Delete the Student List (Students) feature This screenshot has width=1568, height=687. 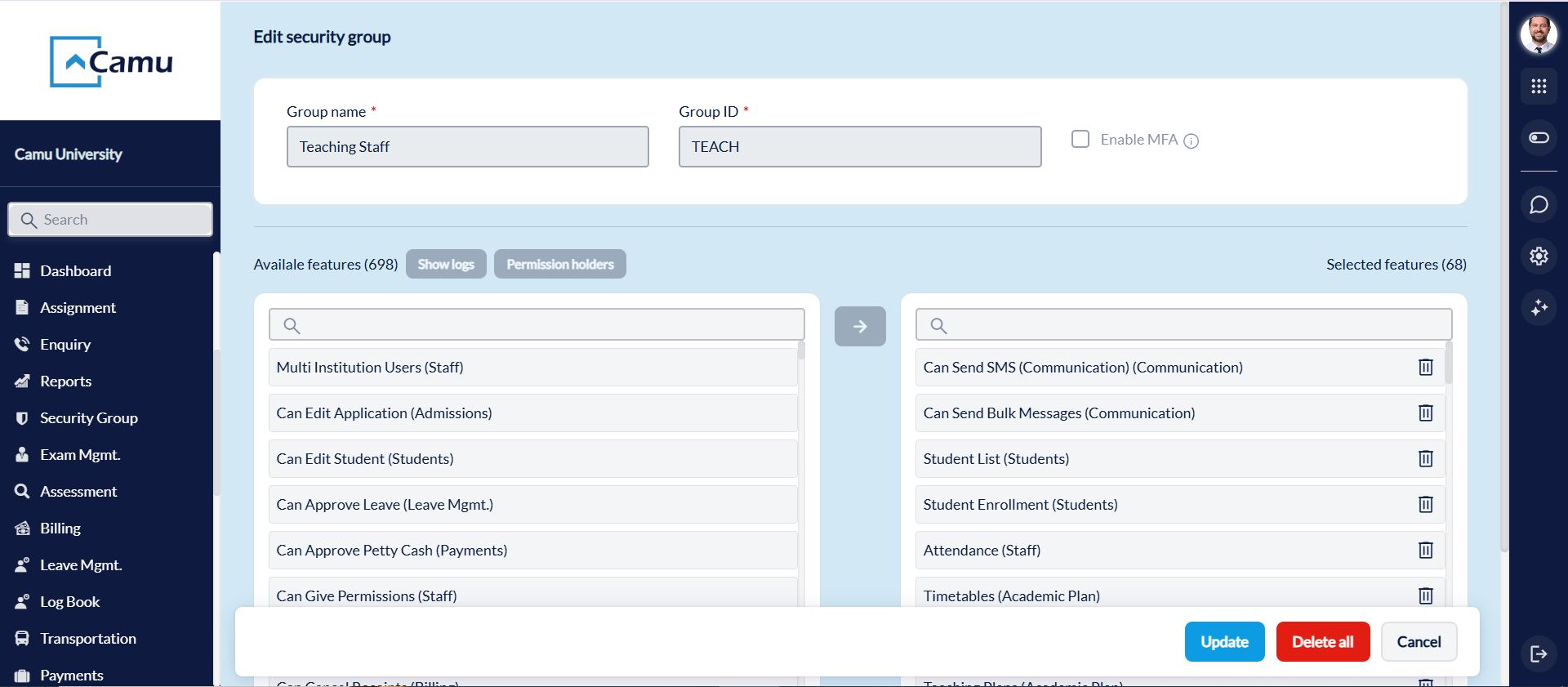tap(1425, 459)
